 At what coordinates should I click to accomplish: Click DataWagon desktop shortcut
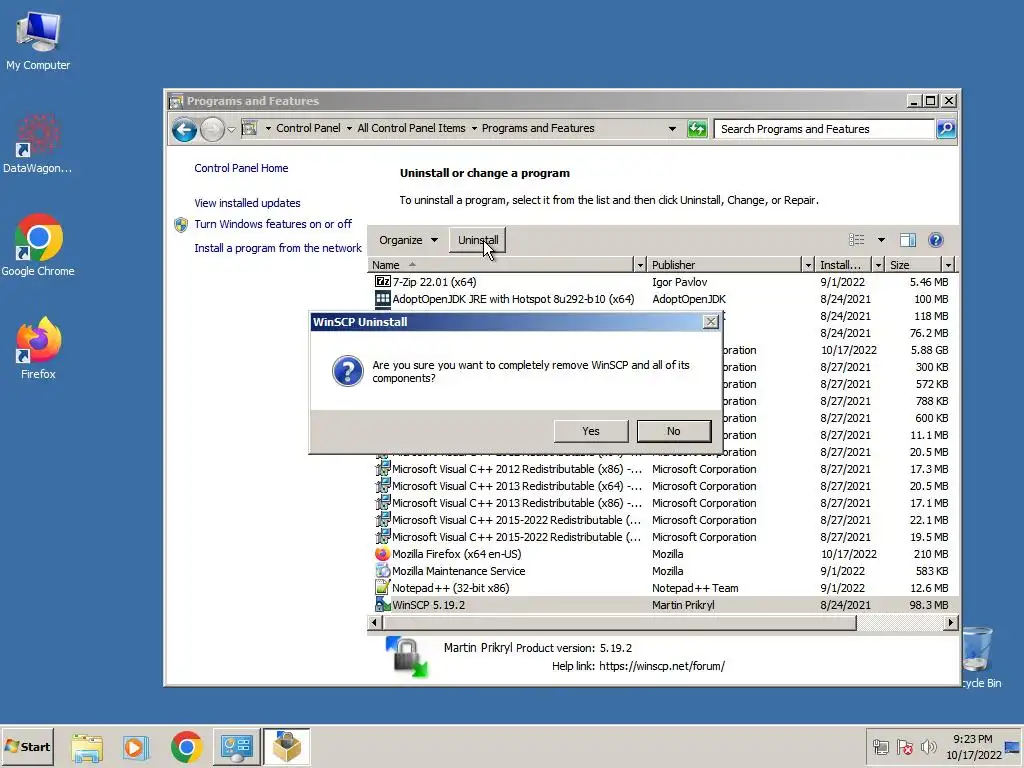coord(38,144)
